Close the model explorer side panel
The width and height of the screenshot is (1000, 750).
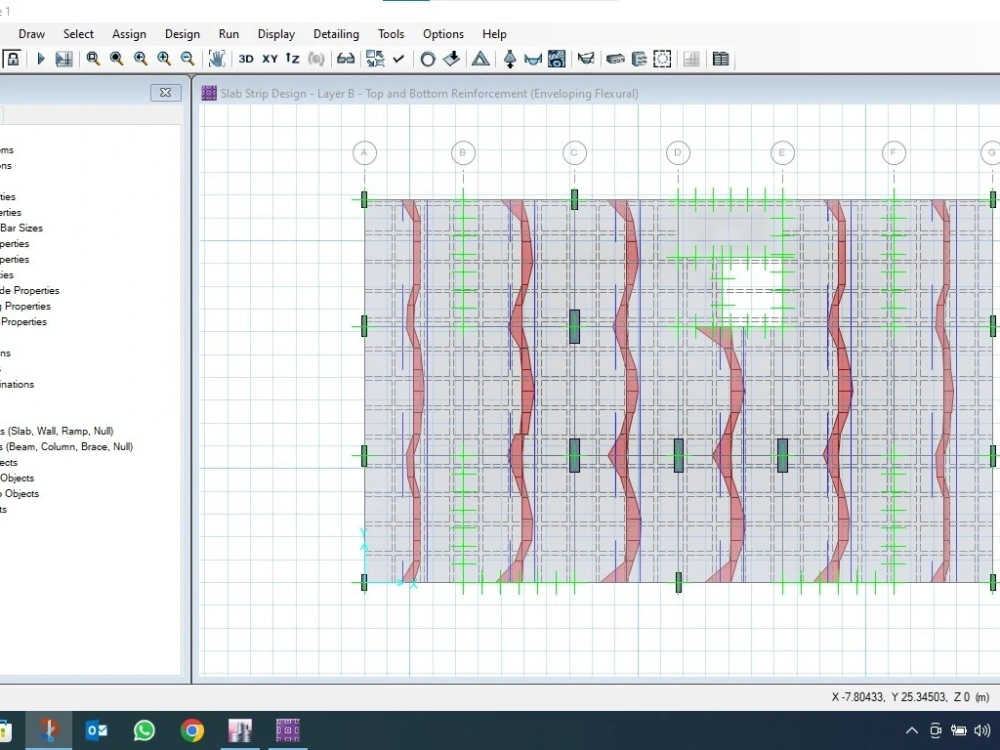point(165,92)
